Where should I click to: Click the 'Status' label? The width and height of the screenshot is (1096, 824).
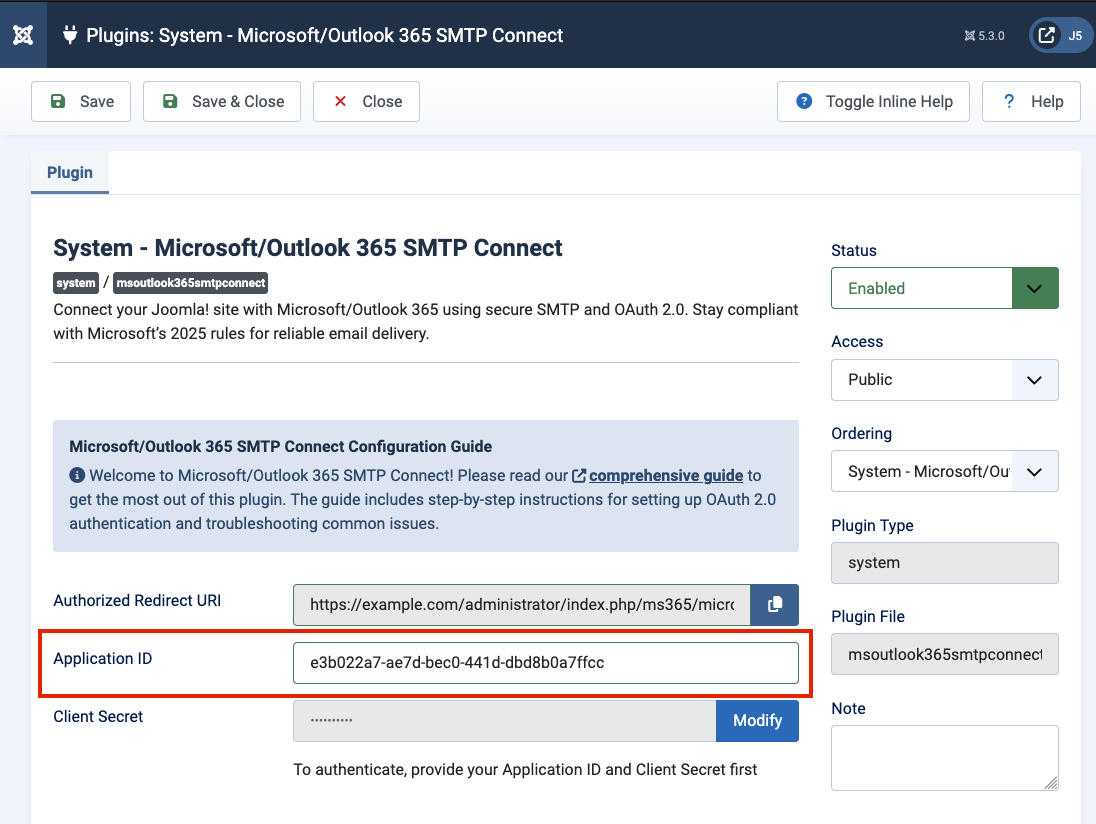853,250
